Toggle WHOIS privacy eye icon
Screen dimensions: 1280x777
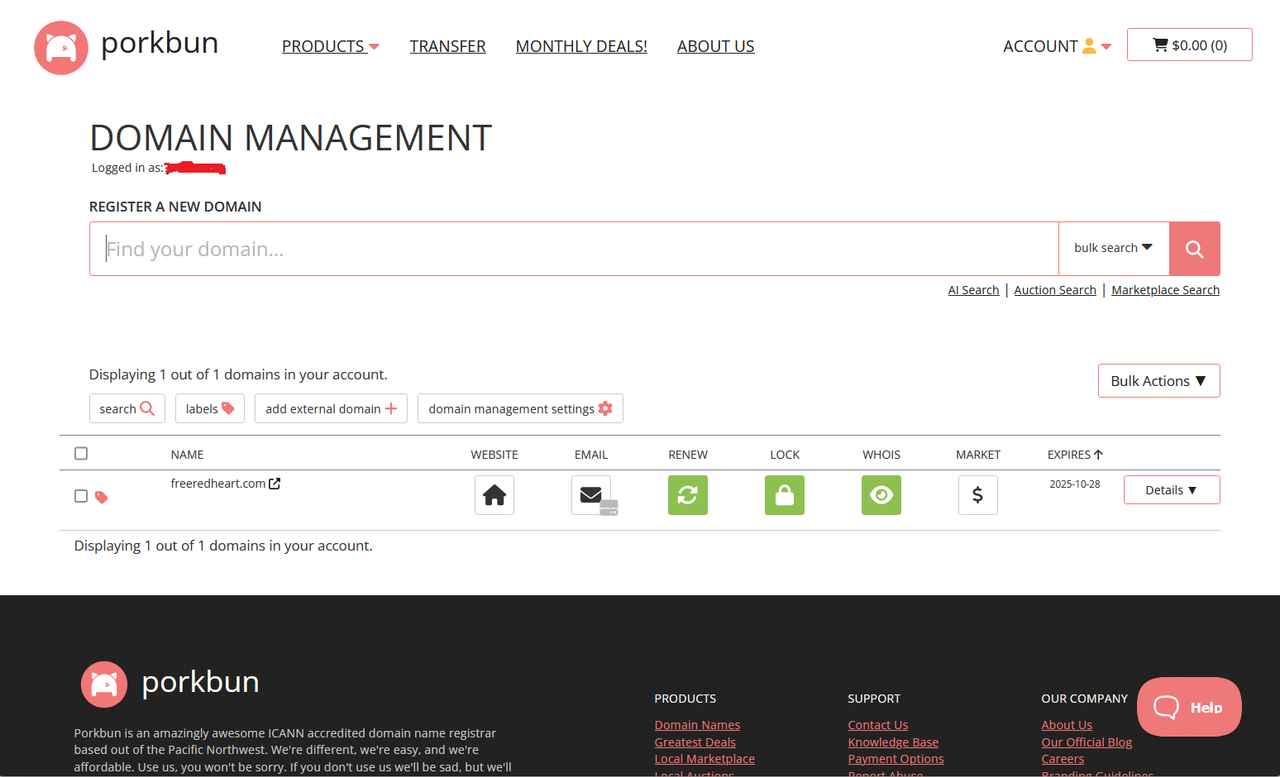(x=881, y=495)
